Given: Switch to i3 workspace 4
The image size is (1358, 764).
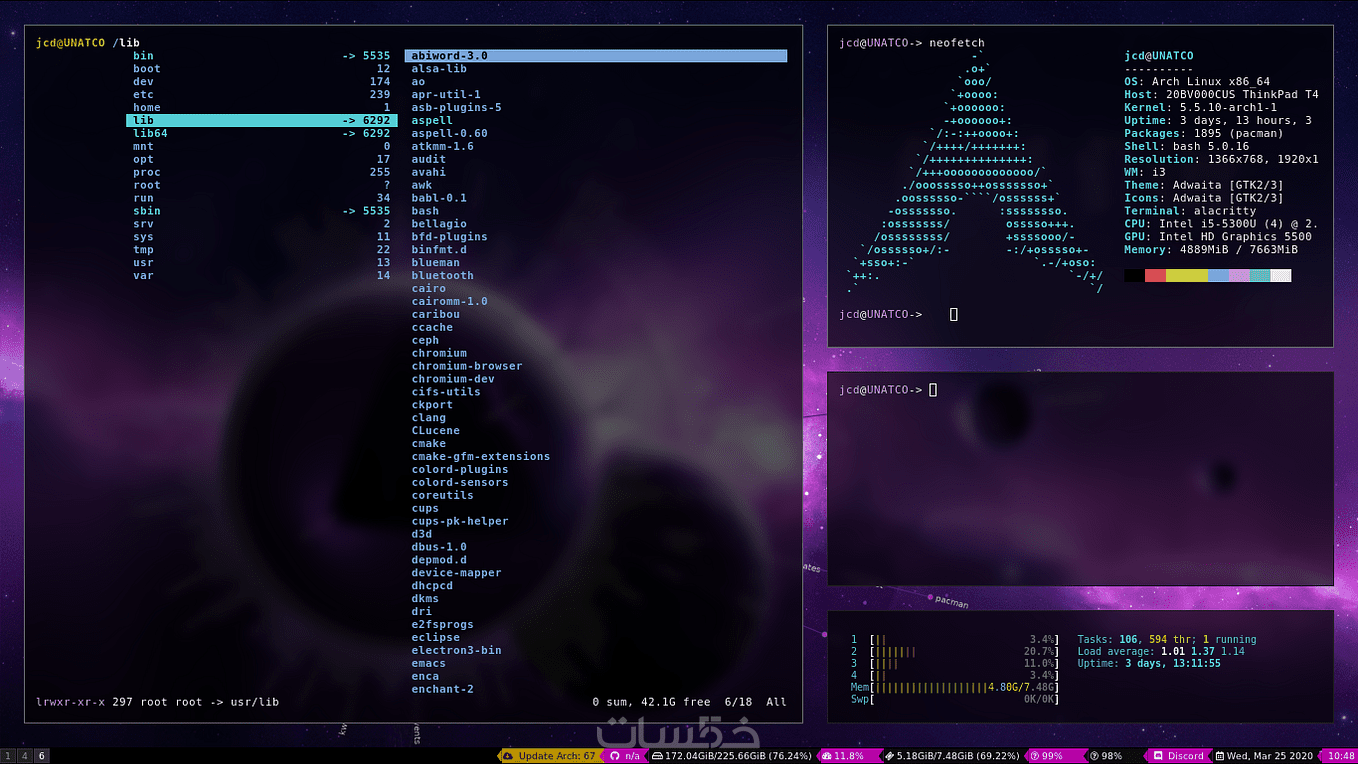Looking at the screenshot, I should [25, 756].
